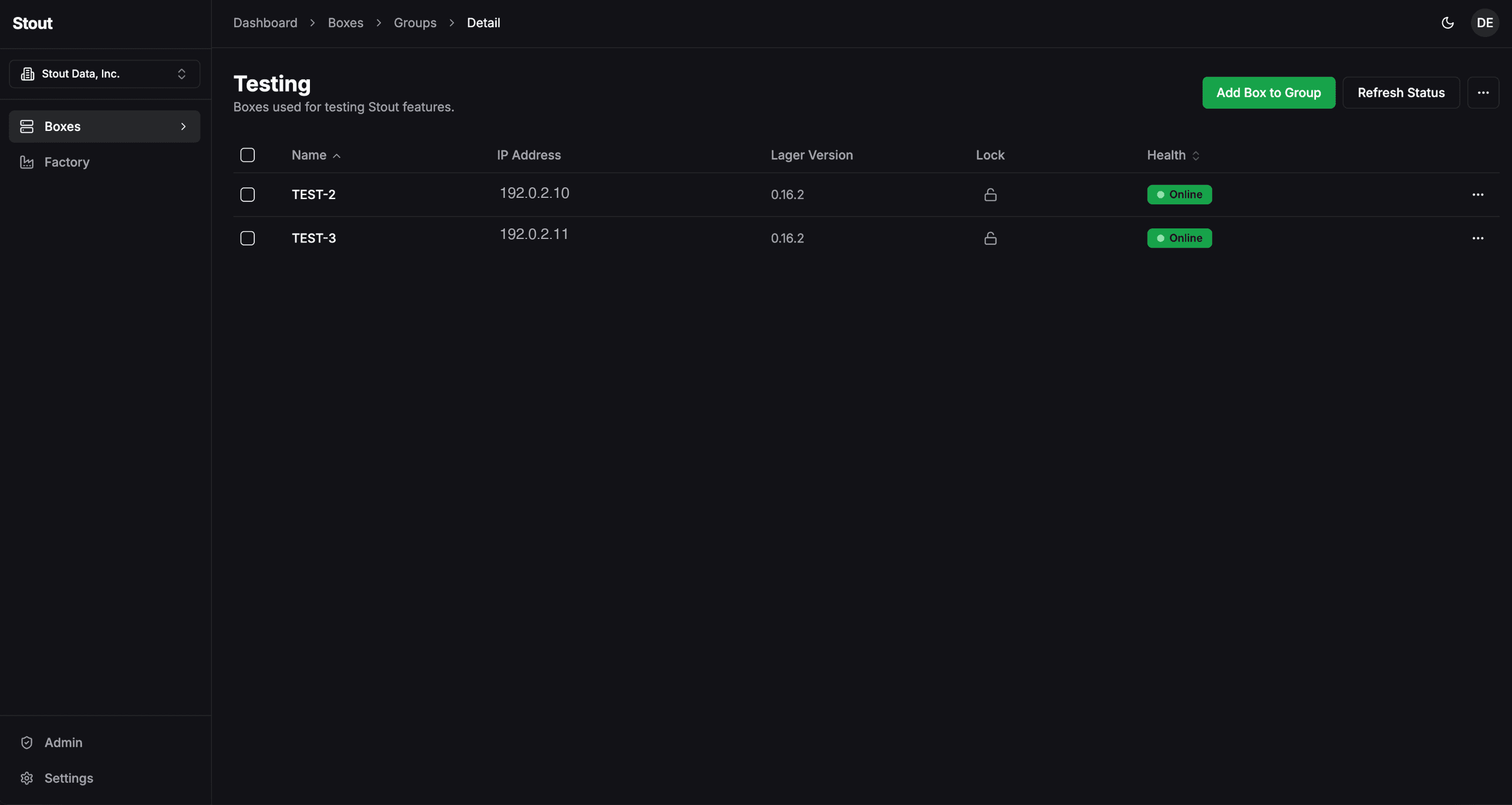Image resolution: width=1512 pixels, height=805 pixels.
Task: Open group options three-dot menu
Action: 1483,93
